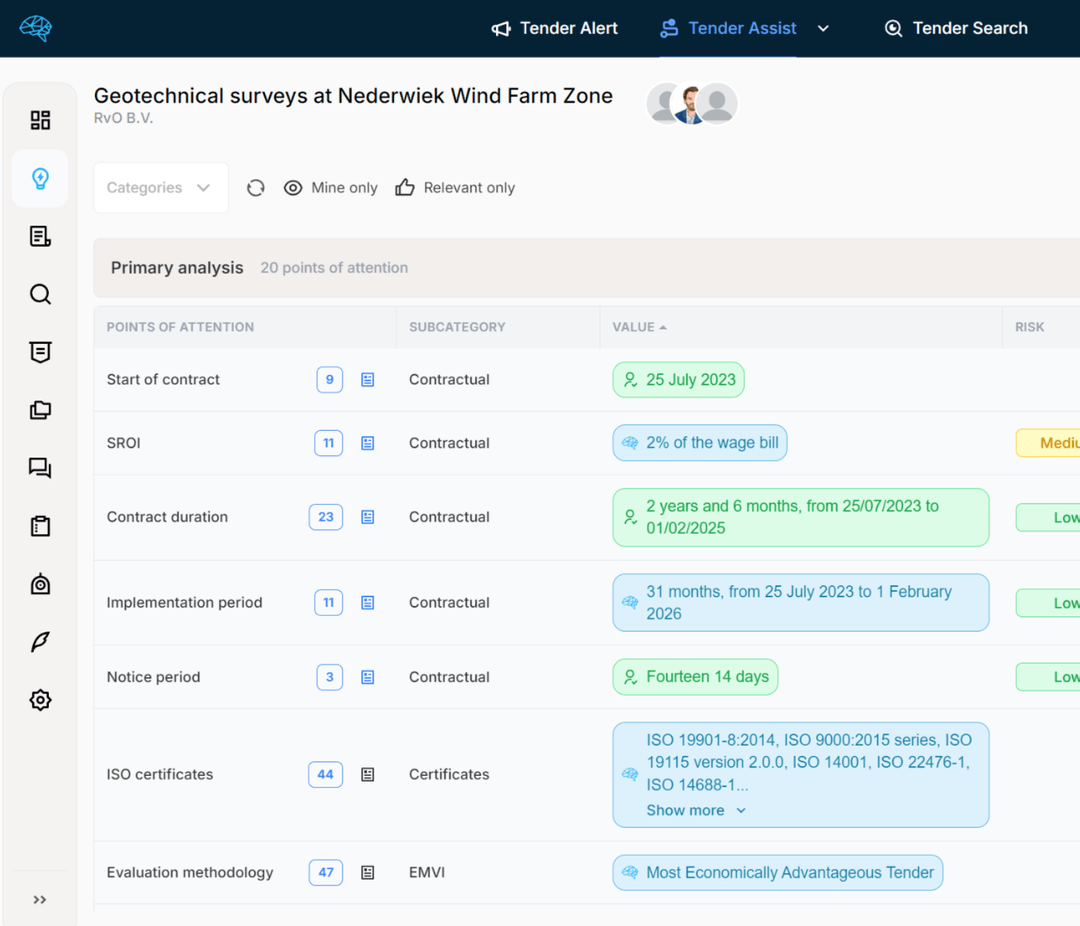Open the clipboard icon in sidebar

tap(40, 526)
